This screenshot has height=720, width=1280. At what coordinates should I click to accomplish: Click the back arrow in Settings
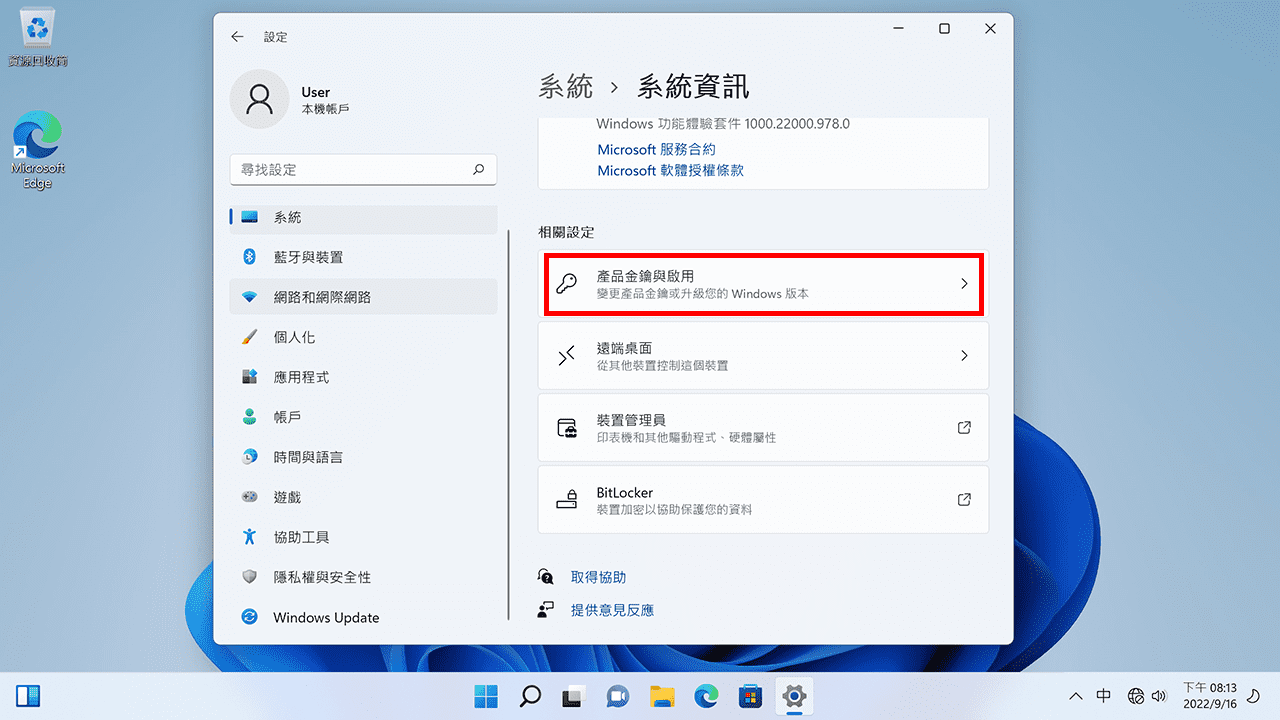pos(237,36)
